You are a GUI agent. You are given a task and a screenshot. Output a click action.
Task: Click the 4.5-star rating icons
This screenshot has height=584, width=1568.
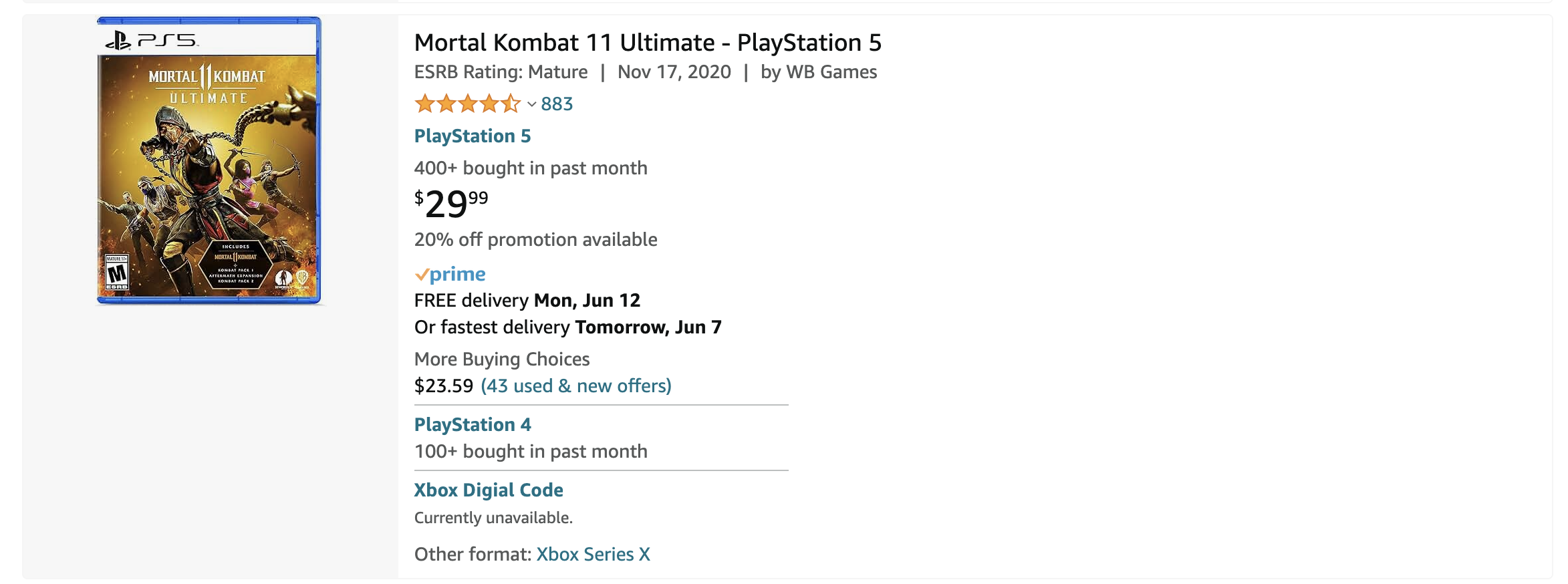(x=467, y=104)
